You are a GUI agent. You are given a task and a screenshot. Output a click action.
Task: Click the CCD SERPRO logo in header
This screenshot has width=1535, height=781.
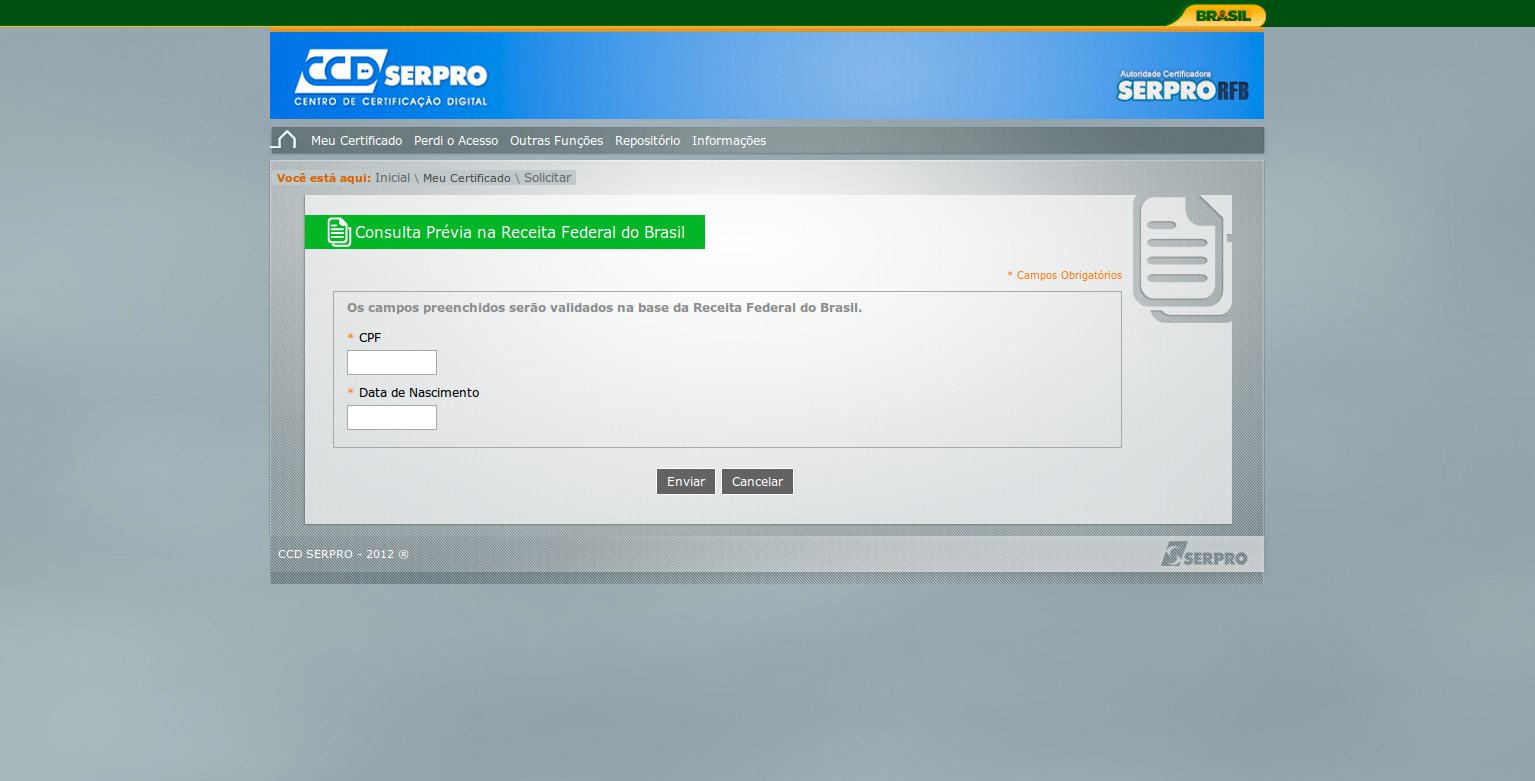tap(391, 77)
